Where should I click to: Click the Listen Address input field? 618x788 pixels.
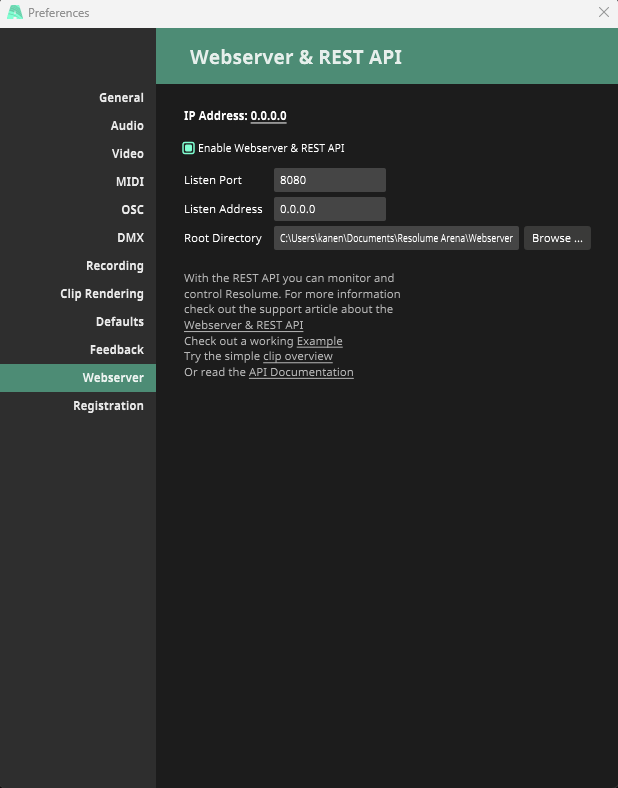[x=330, y=209]
